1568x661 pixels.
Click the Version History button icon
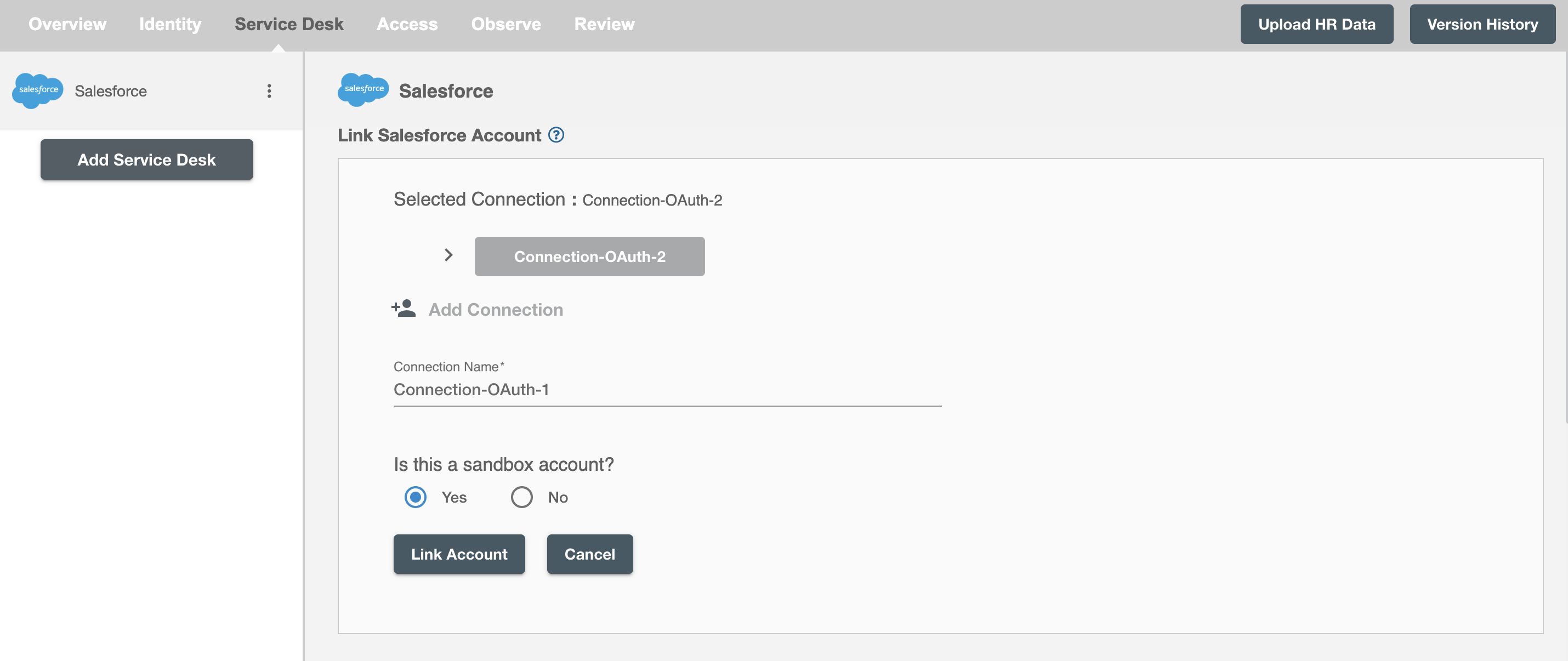coord(1483,23)
